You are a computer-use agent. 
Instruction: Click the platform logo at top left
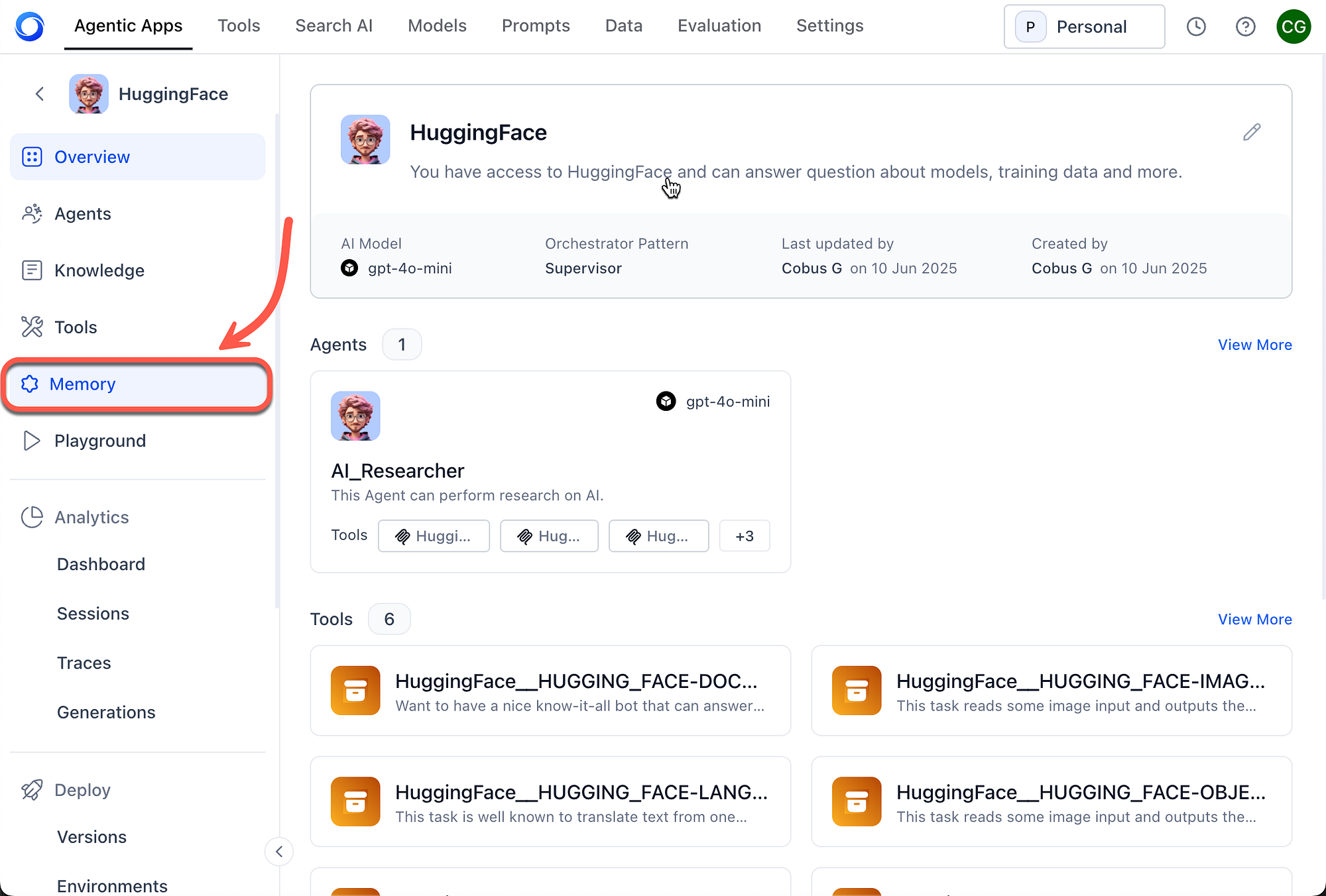pyautogui.click(x=30, y=27)
